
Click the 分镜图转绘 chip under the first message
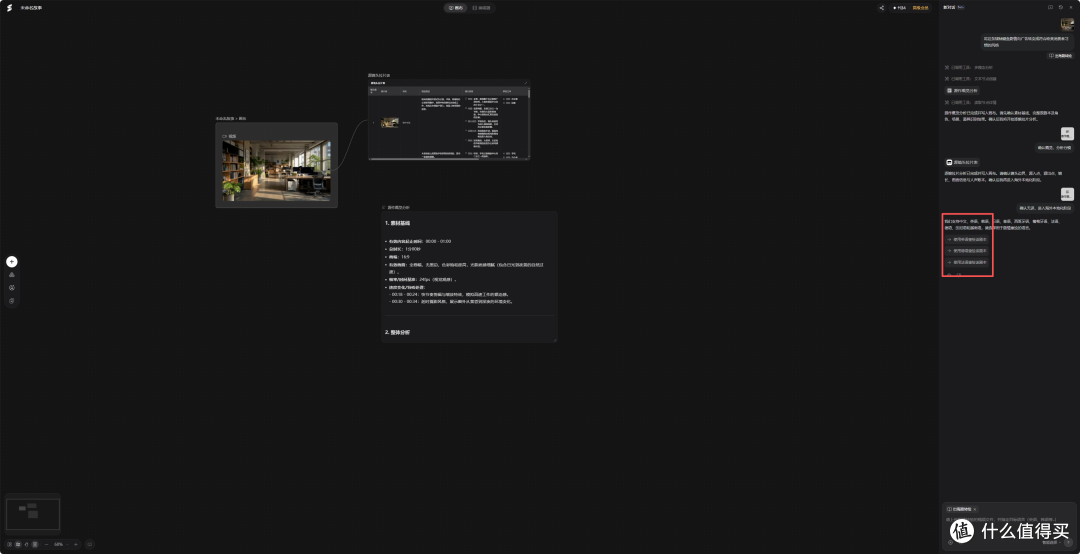coord(1060,55)
